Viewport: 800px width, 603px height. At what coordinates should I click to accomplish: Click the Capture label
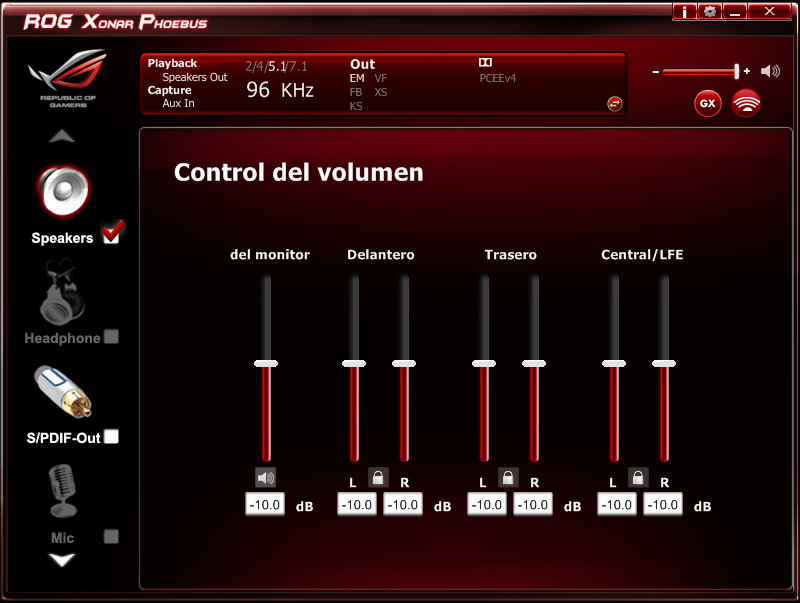point(169,90)
